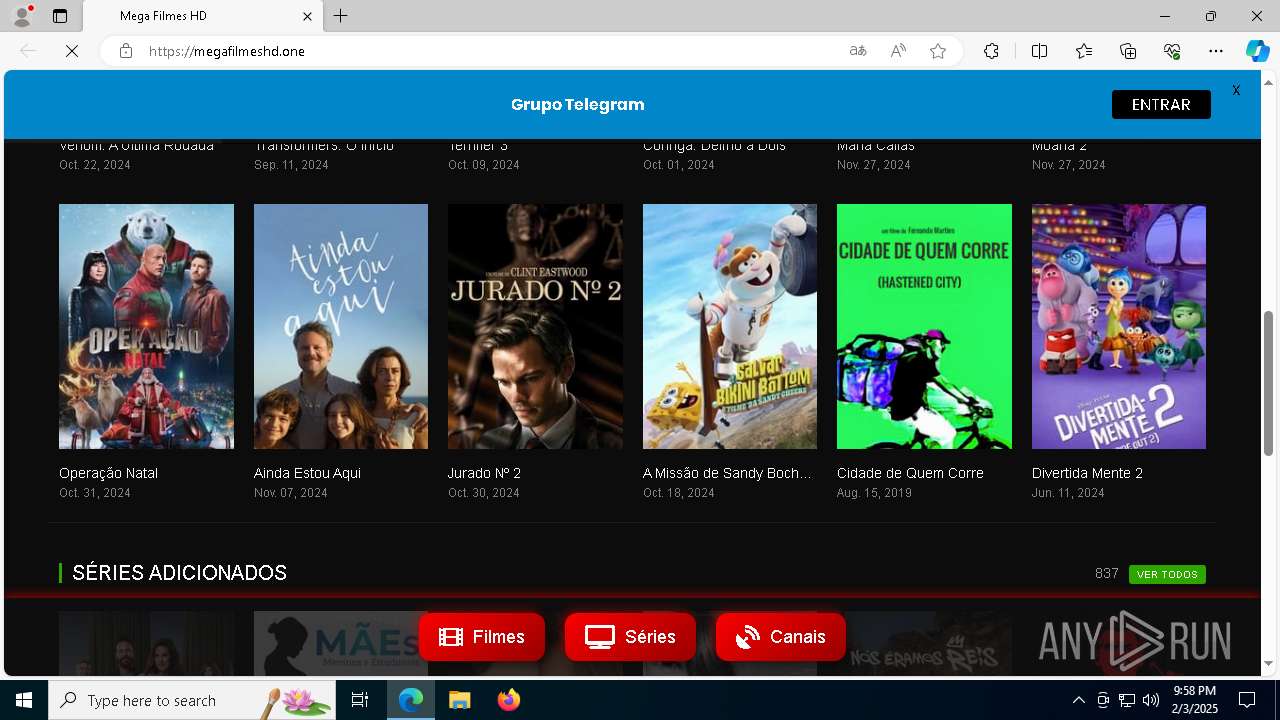Open the Operação Natal poster
1280x720 pixels.
pyautogui.click(x=146, y=327)
